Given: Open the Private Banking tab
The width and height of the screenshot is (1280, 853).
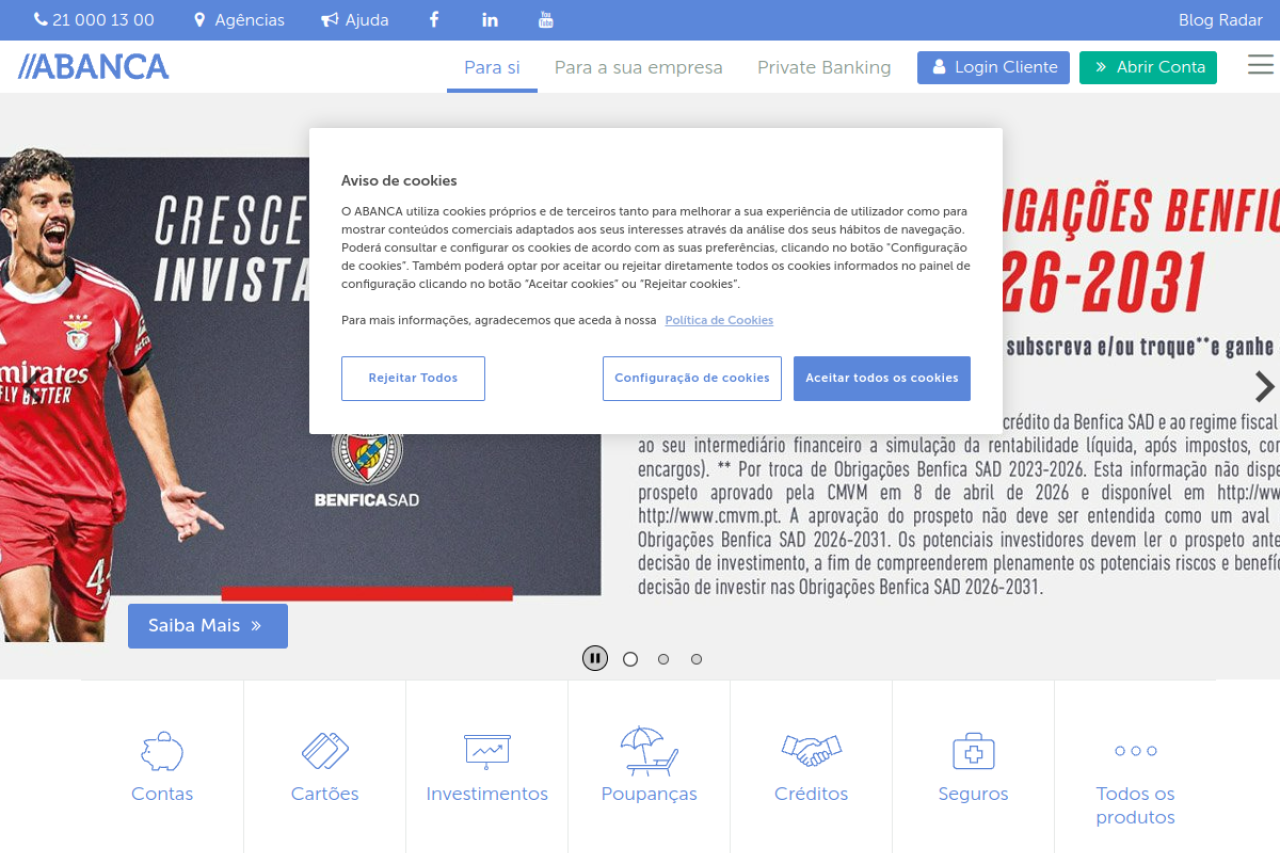Looking at the screenshot, I should (823, 67).
